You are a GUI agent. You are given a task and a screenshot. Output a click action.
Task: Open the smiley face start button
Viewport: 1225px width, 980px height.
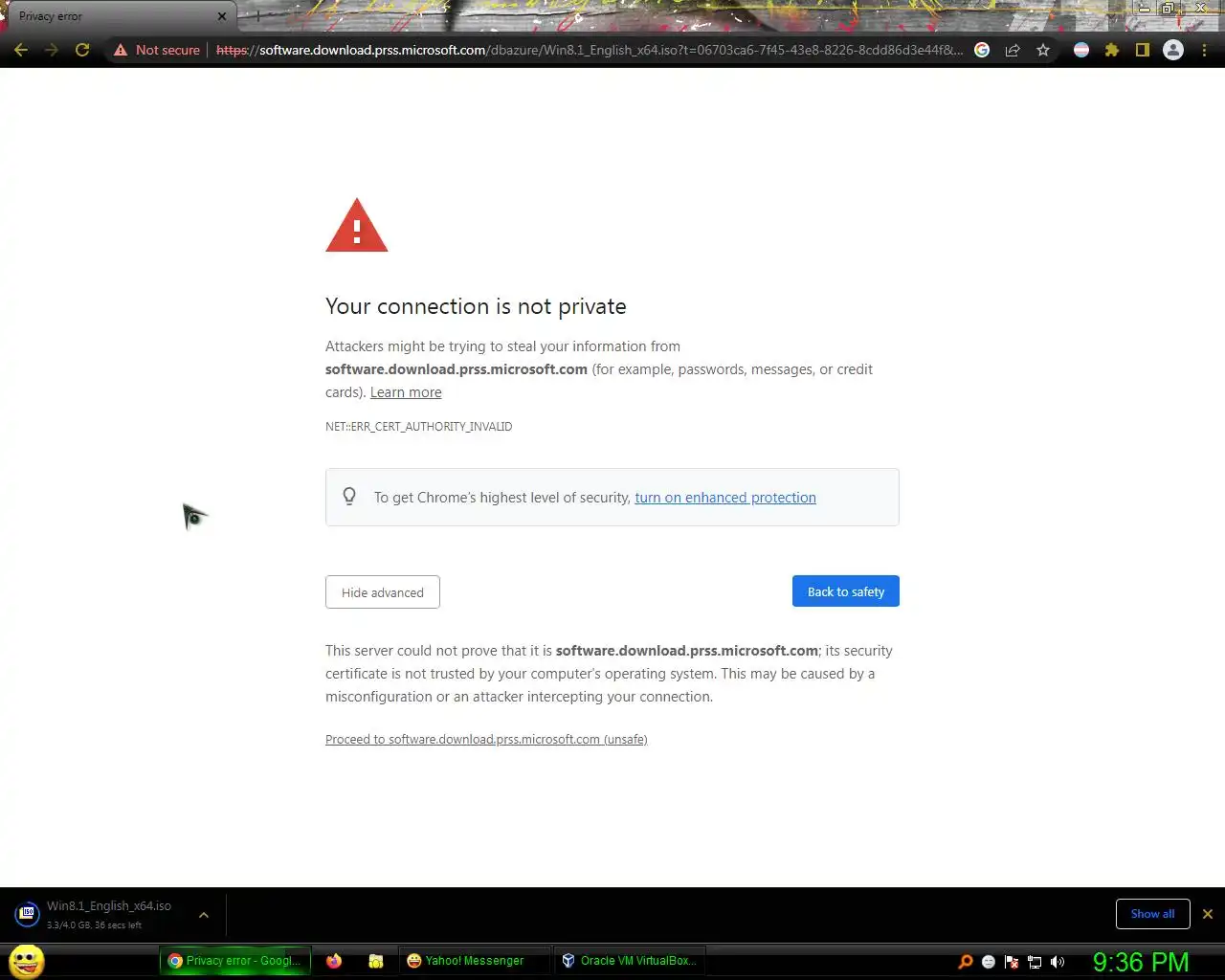tap(27, 961)
